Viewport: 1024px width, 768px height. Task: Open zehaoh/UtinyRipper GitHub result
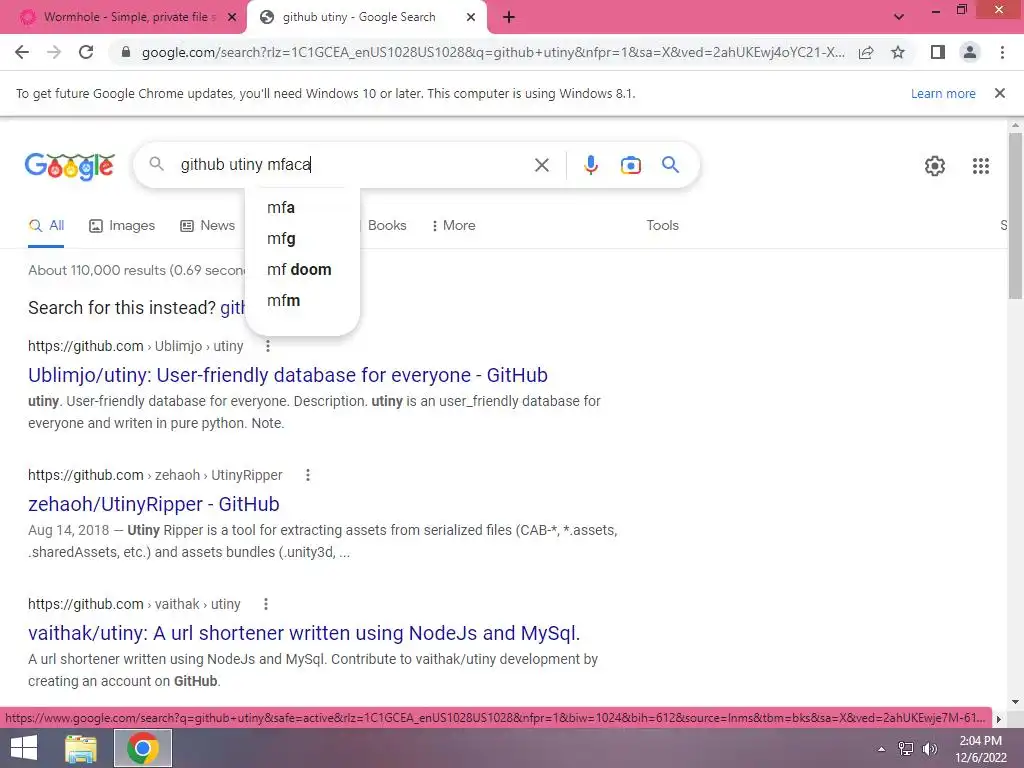click(153, 504)
